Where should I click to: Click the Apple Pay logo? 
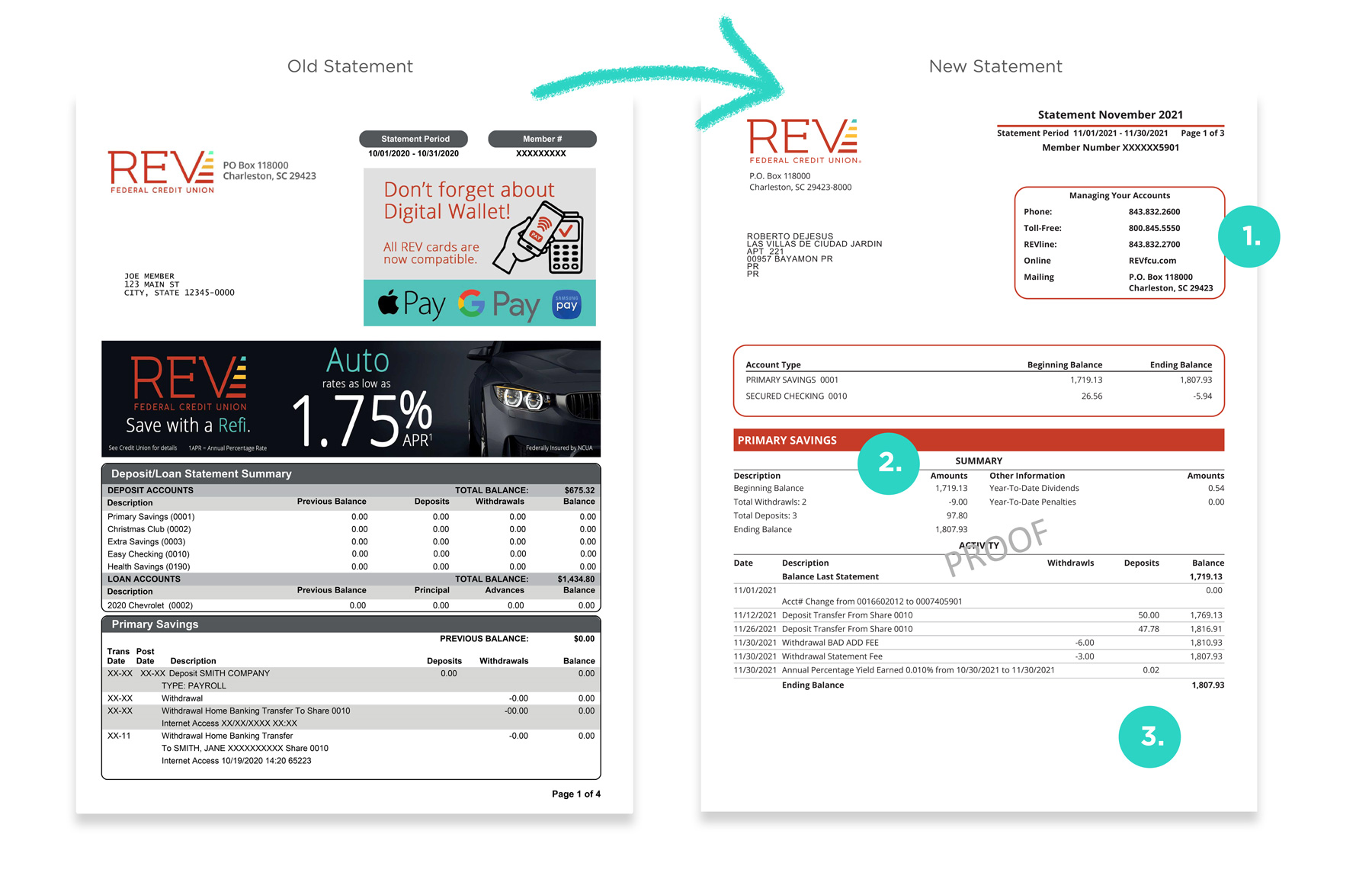point(412,303)
